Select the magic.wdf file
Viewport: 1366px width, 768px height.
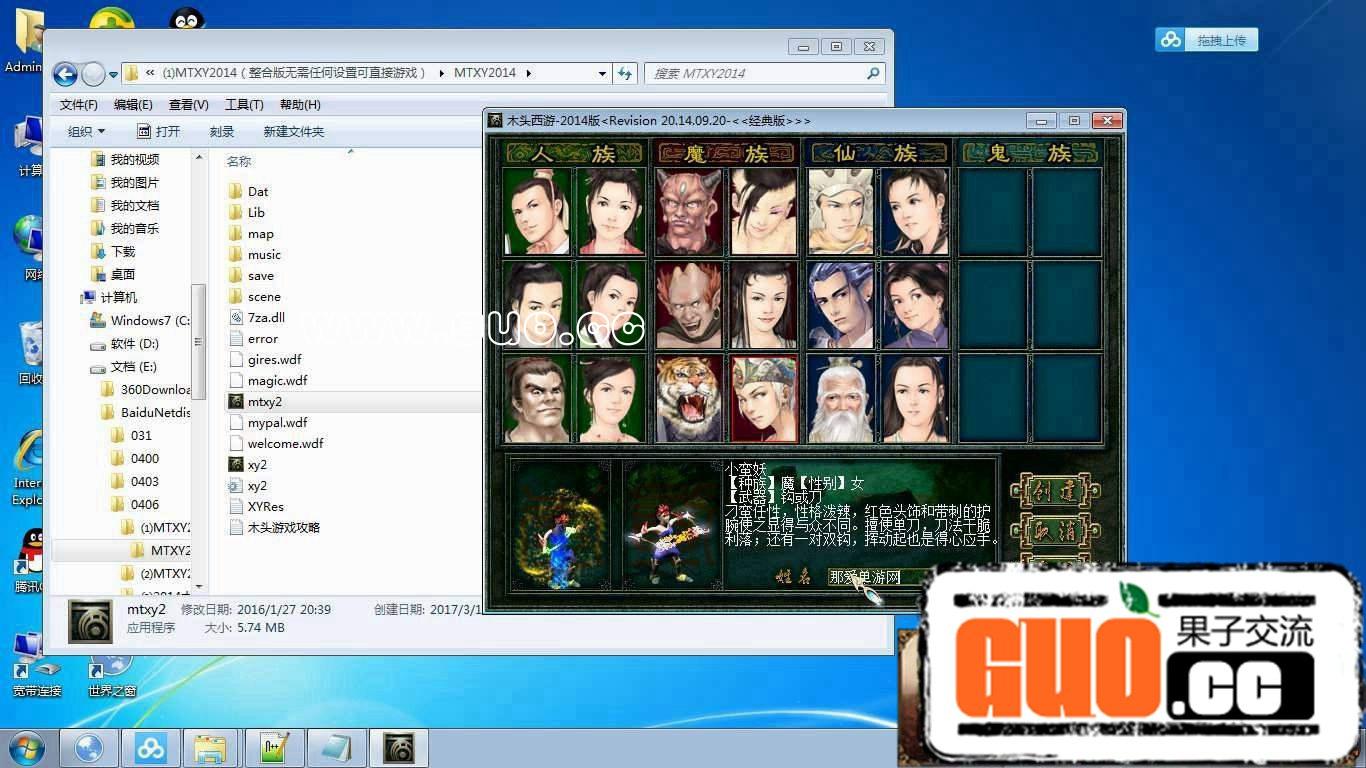point(268,380)
